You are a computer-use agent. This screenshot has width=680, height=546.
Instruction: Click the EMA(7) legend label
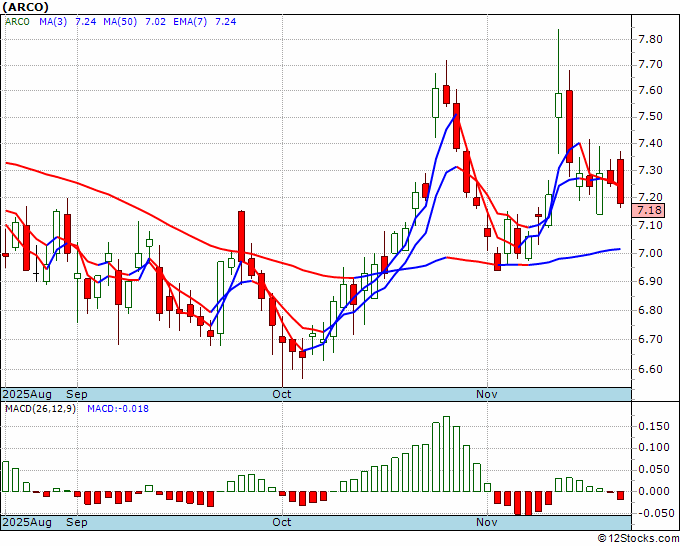tap(190, 22)
